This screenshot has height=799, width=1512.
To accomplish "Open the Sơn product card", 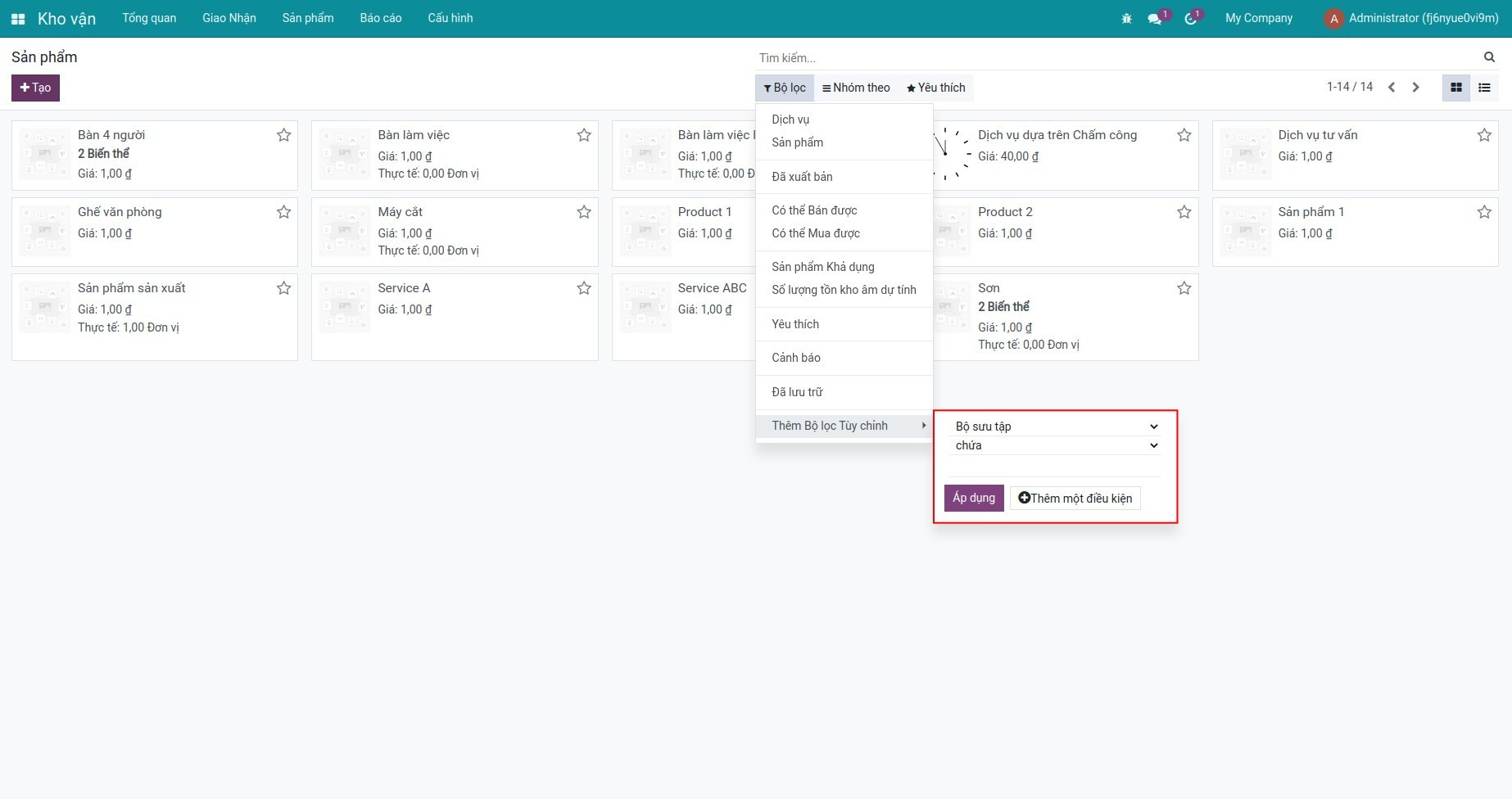I will tap(1065, 317).
